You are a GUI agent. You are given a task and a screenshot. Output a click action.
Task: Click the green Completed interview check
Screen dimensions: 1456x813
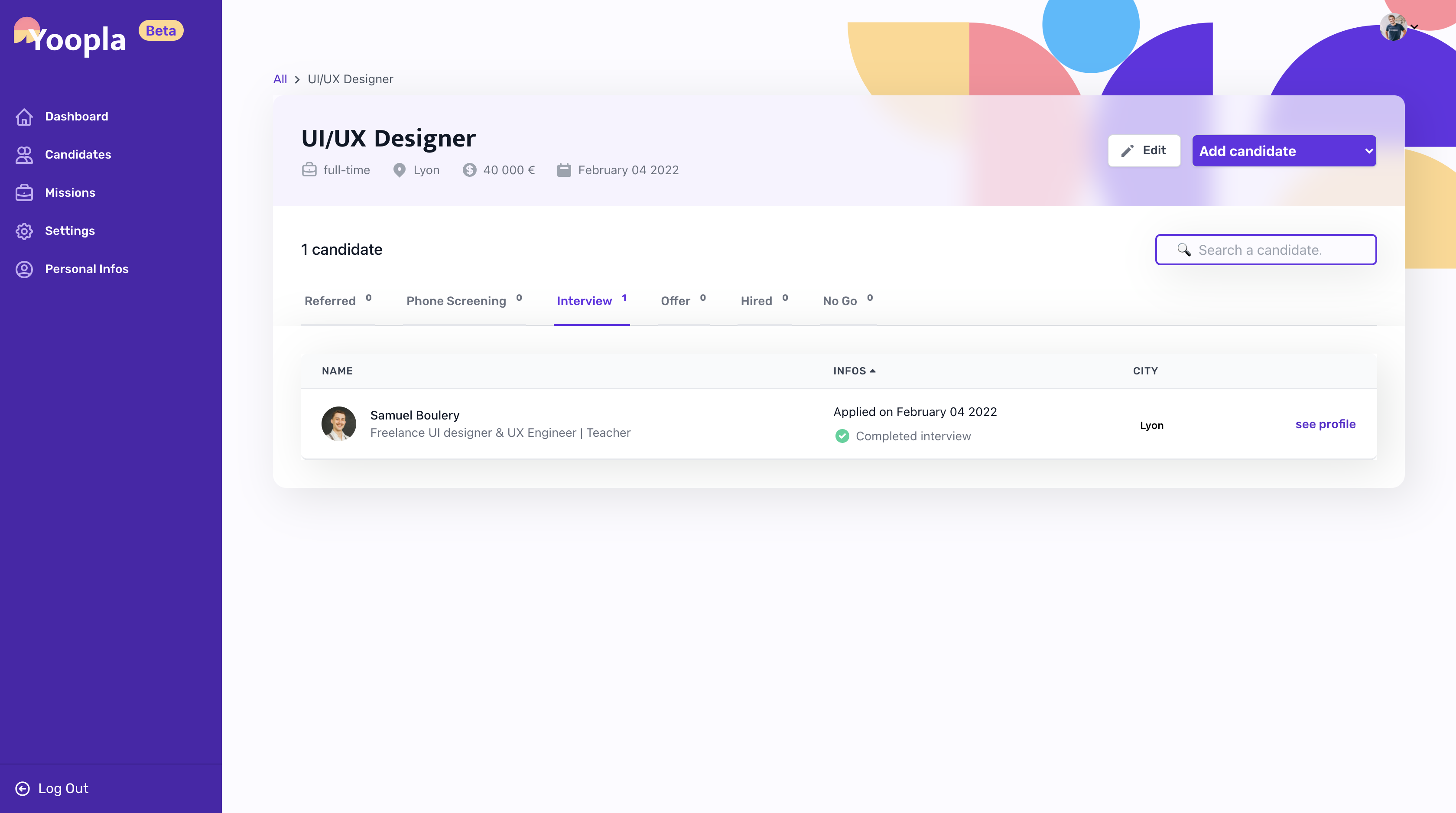tap(842, 436)
